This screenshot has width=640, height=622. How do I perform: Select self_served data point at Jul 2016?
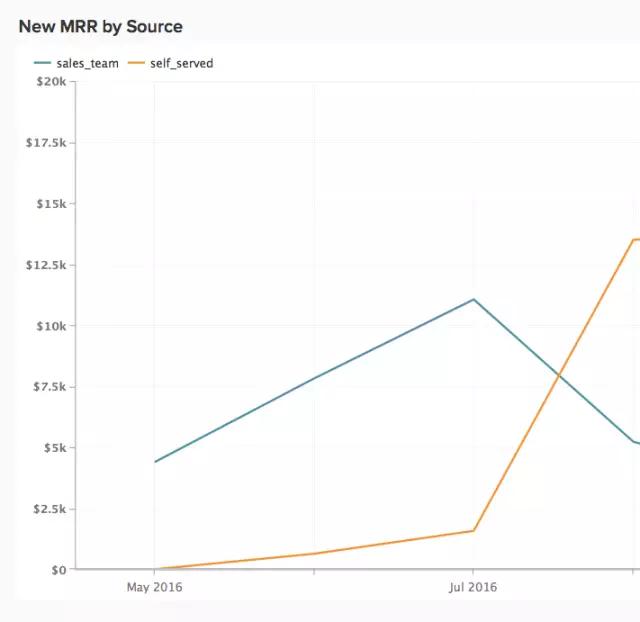tap(474, 530)
